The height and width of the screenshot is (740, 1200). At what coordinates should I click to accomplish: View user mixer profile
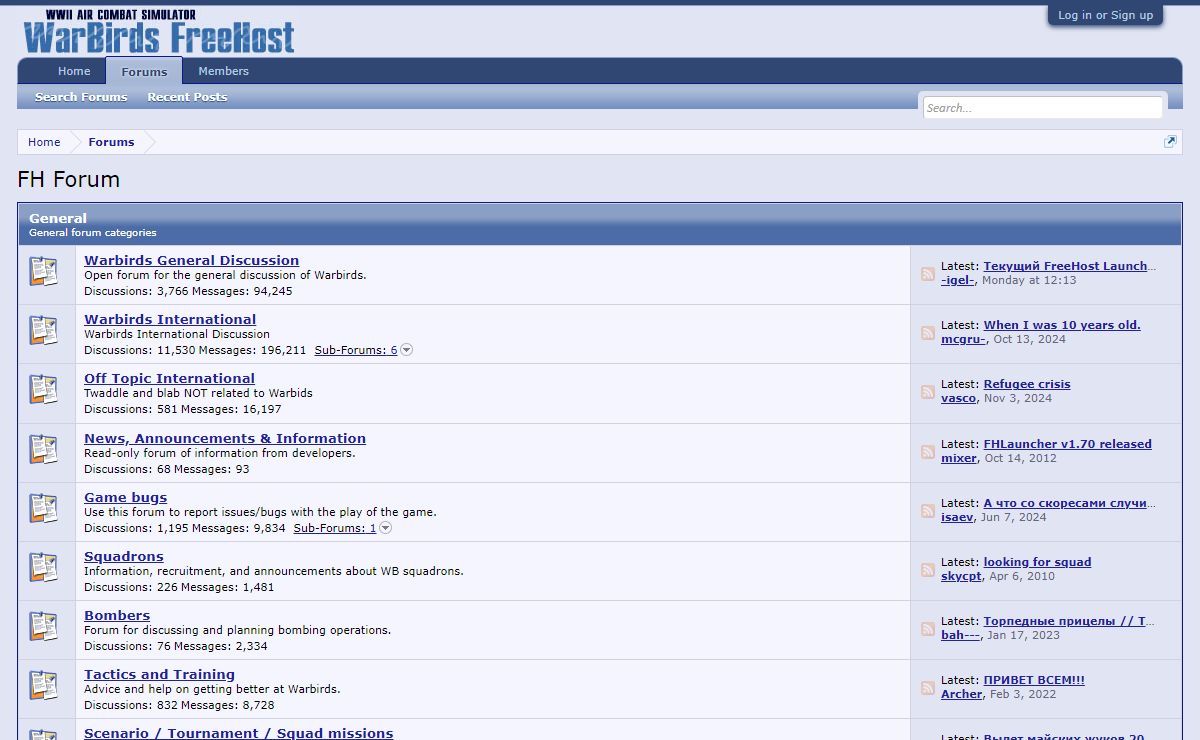click(x=959, y=458)
